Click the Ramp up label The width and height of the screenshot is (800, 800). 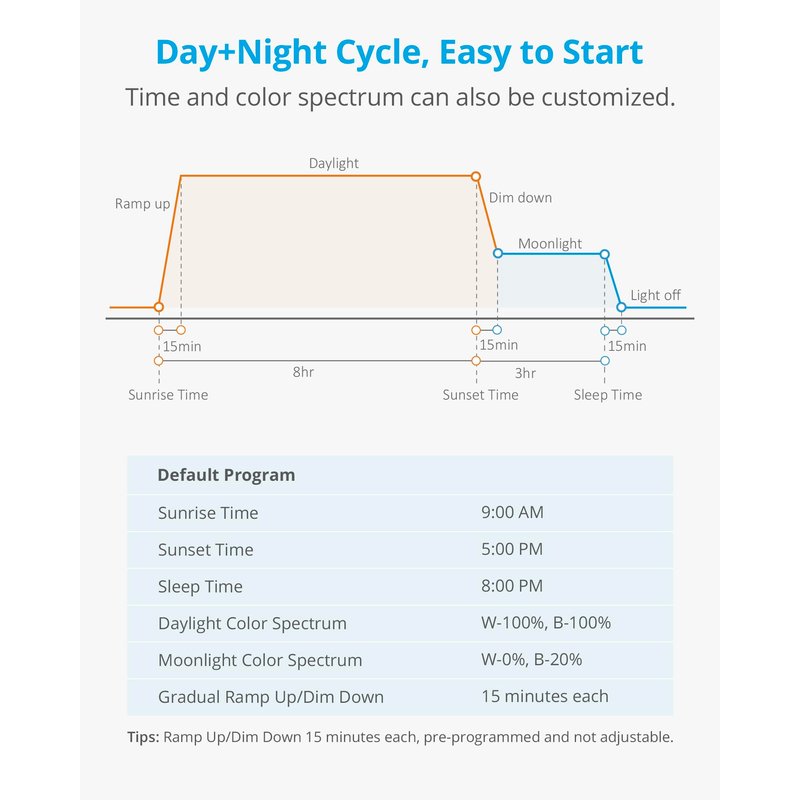point(142,204)
